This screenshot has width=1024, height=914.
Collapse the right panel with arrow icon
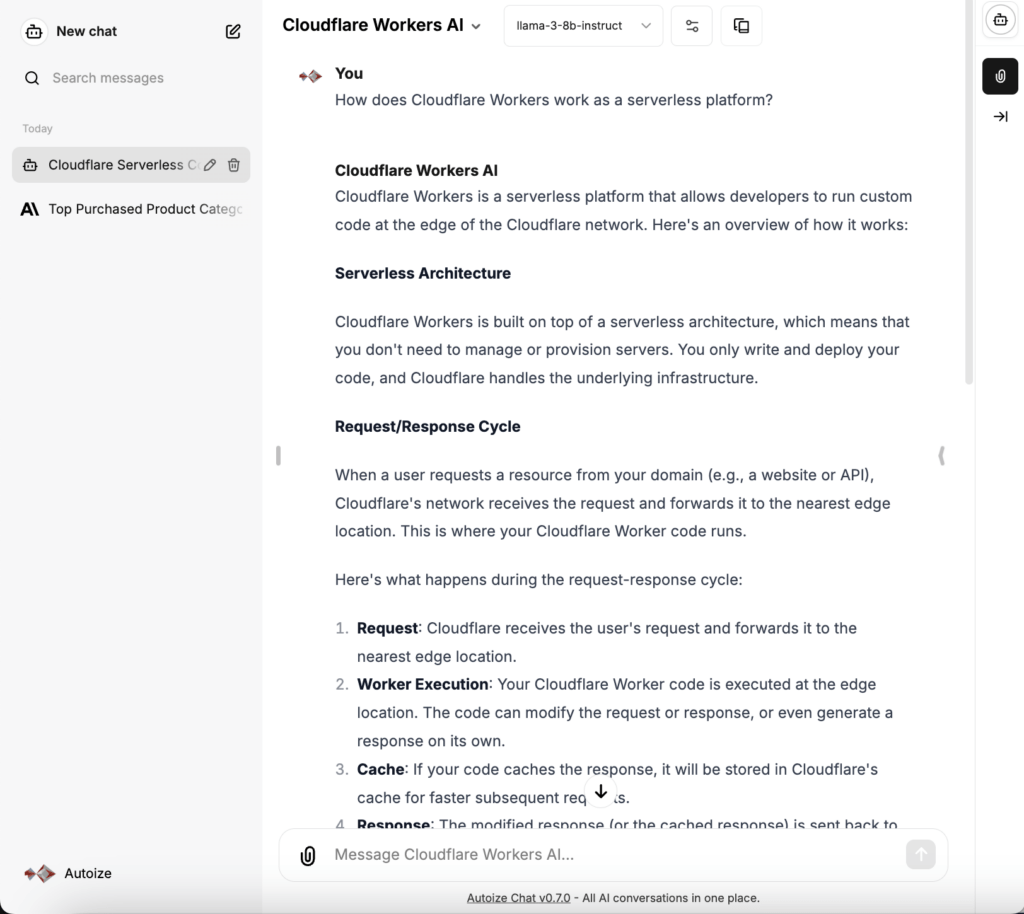pyautogui.click(x=1000, y=117)
